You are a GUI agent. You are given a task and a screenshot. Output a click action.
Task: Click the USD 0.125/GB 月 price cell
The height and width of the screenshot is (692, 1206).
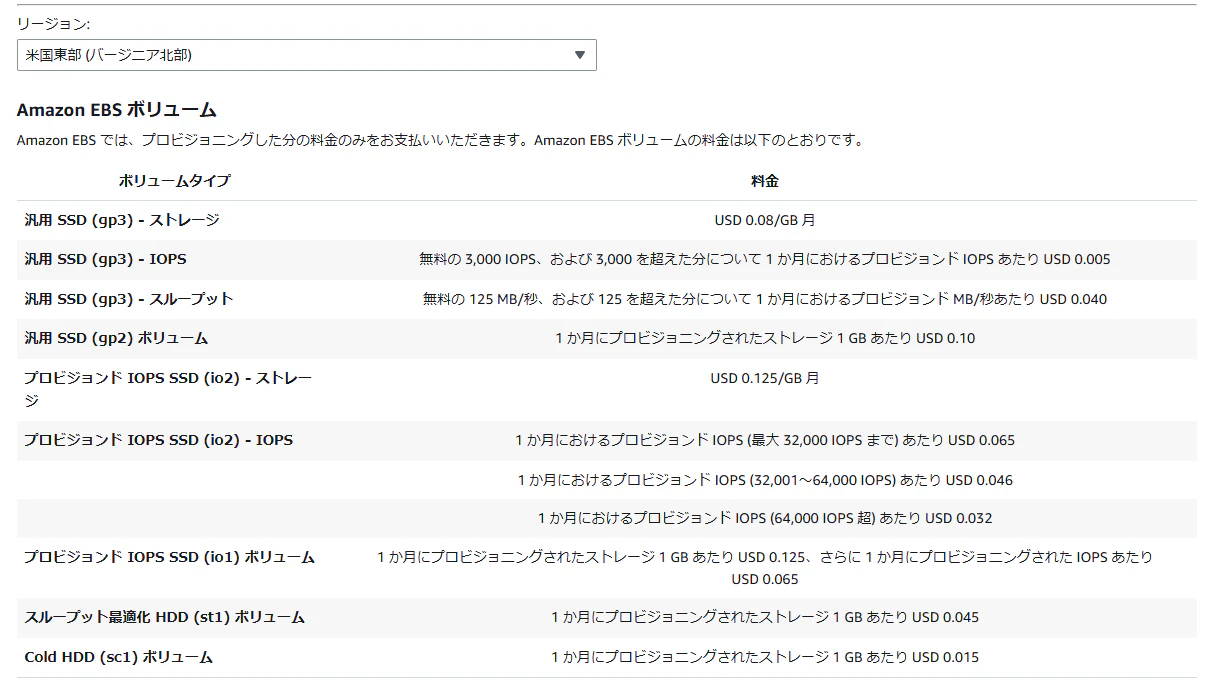click(765, 378)
